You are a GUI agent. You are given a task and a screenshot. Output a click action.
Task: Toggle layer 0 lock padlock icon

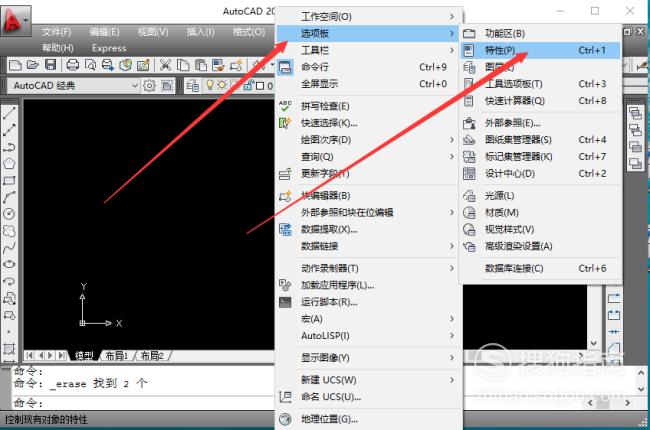(248, 85)
